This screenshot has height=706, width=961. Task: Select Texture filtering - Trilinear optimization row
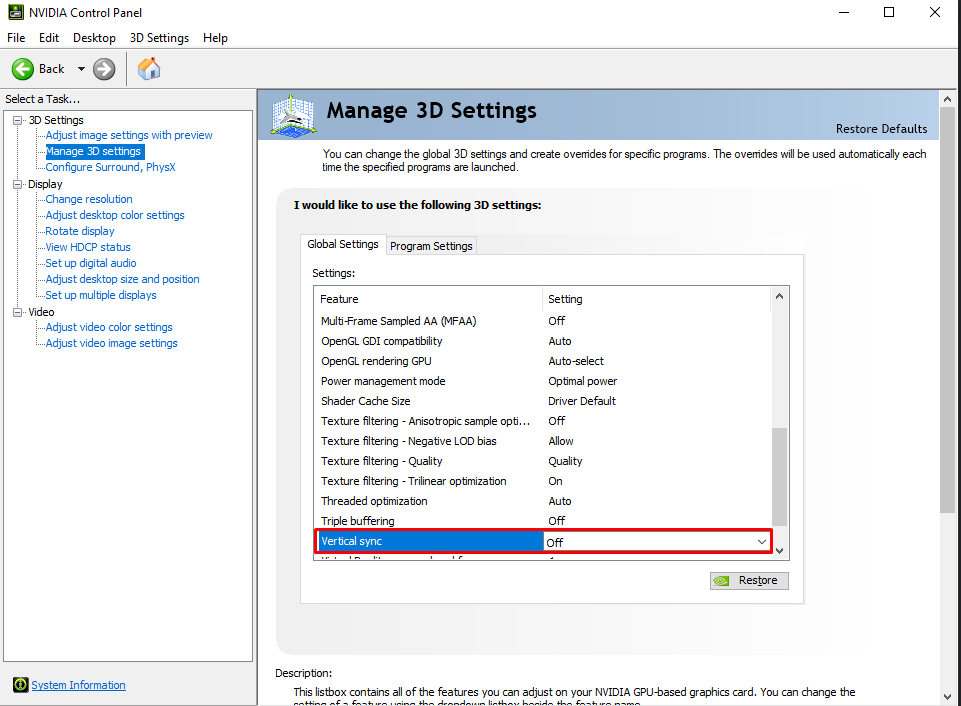pos(542,481)
